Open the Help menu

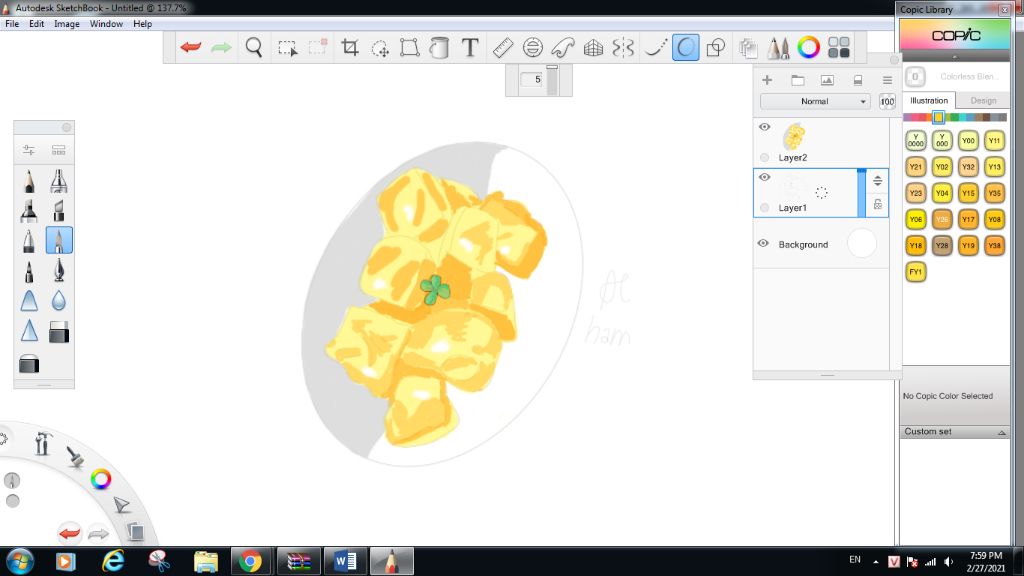coord(142,24)
